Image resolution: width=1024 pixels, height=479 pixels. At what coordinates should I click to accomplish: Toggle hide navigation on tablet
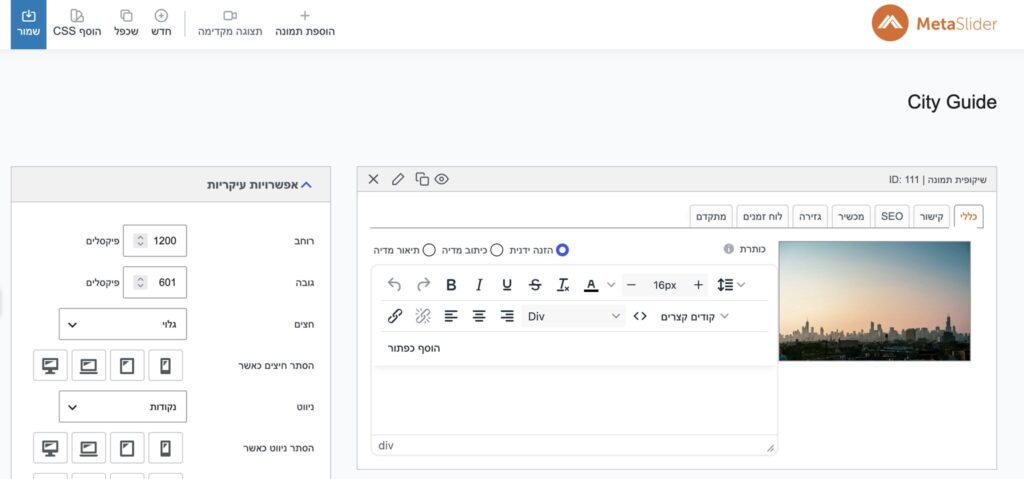pos(127,448)
